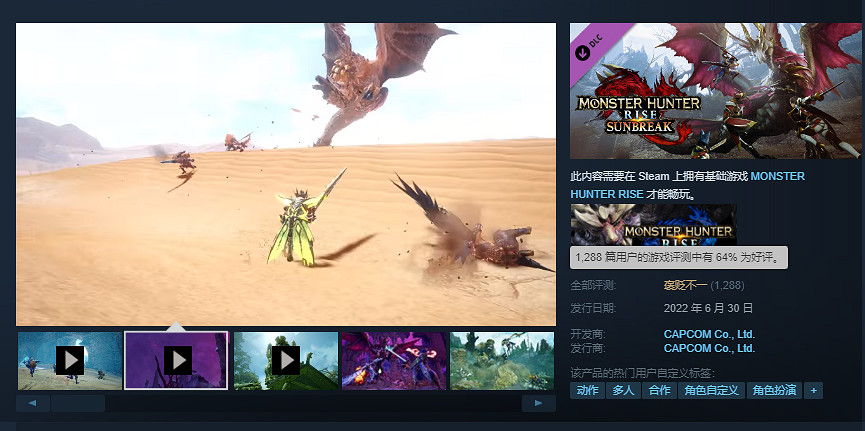Select the 动作 tag
The height and width of the screenshot is (431, 865).
588,391
